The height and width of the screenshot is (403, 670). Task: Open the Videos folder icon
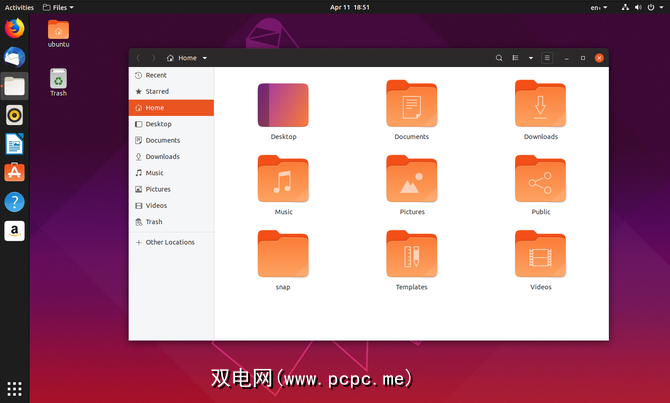point(540,255)
